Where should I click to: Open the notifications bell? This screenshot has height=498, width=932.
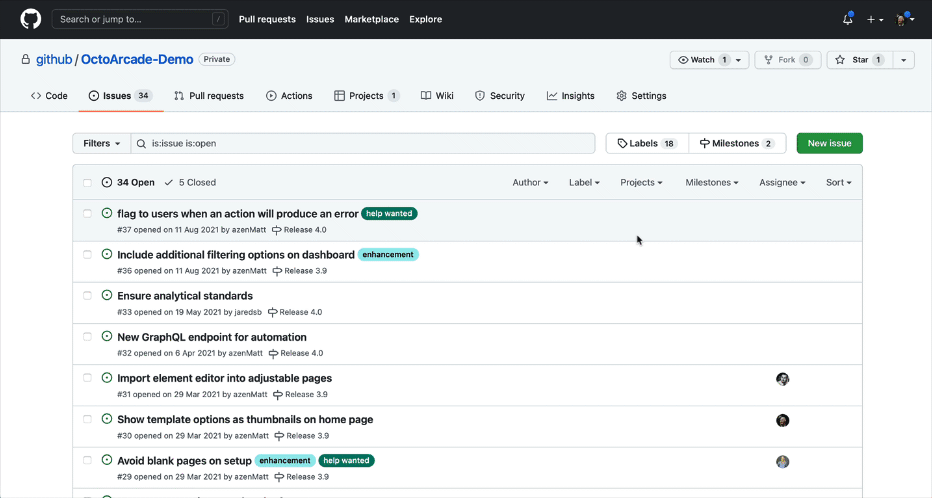tap(848, 19)
